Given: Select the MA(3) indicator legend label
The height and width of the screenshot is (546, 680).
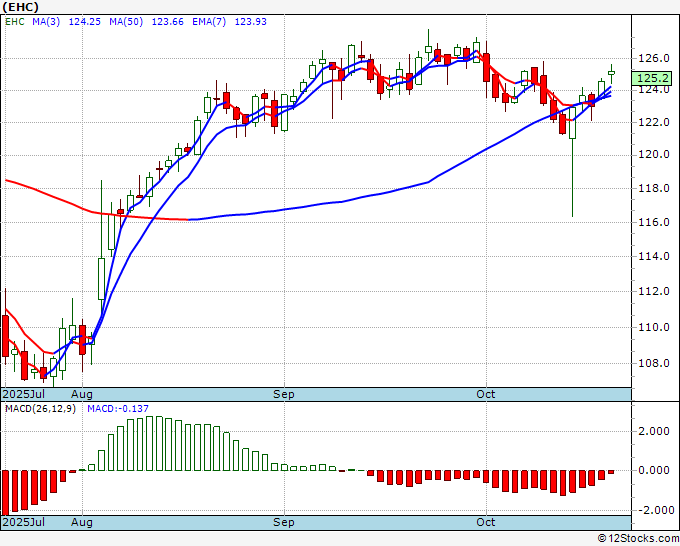Looking at the screenshot, I should [x=46, y=22].
